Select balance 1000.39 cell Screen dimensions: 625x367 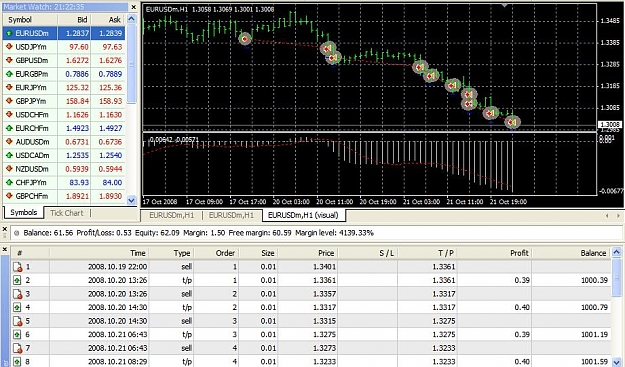(571, 280)
